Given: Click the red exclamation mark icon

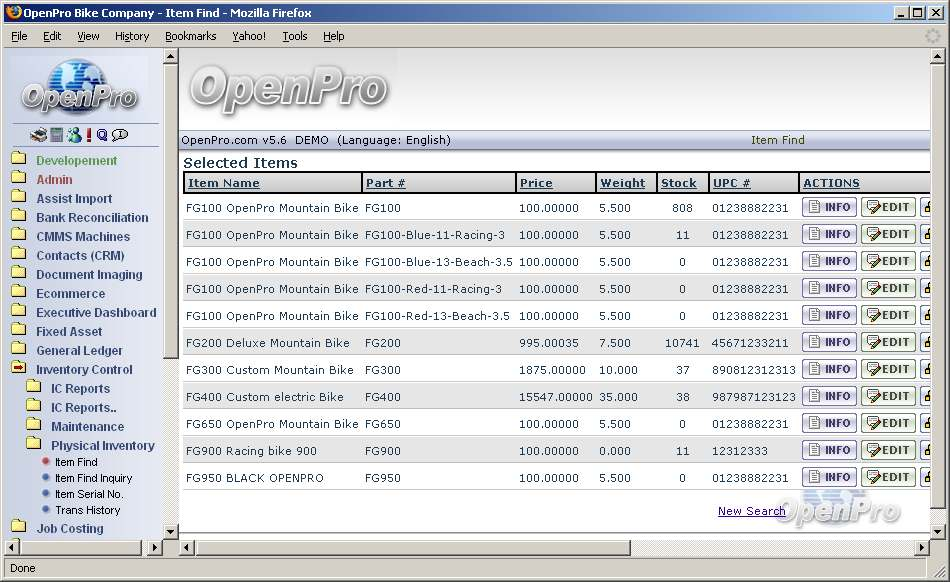Looking at the screenshot, I should click(x=88, y=135).
